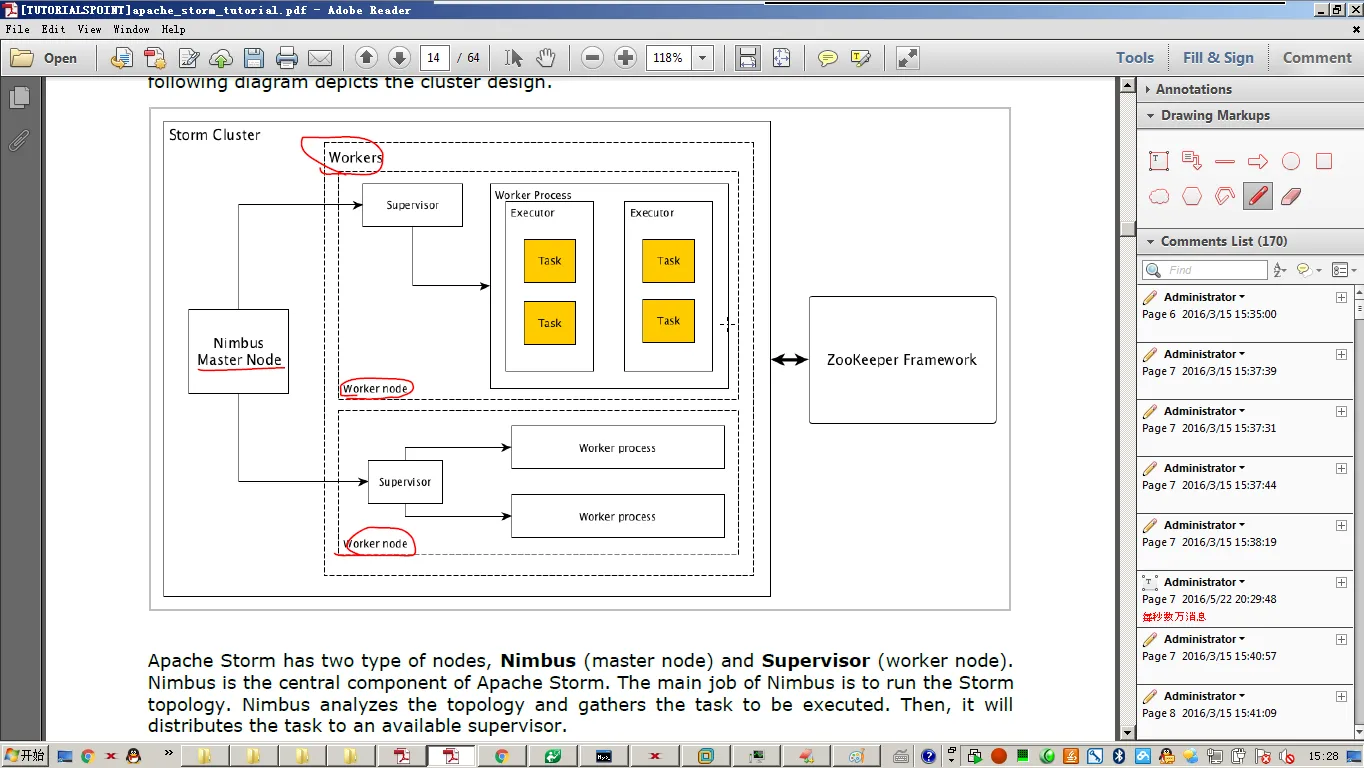Toggle the red Pencil drawing tool
This screenshot has height=768, width=1364.
pyautogui.click(x=1258, y=196)
